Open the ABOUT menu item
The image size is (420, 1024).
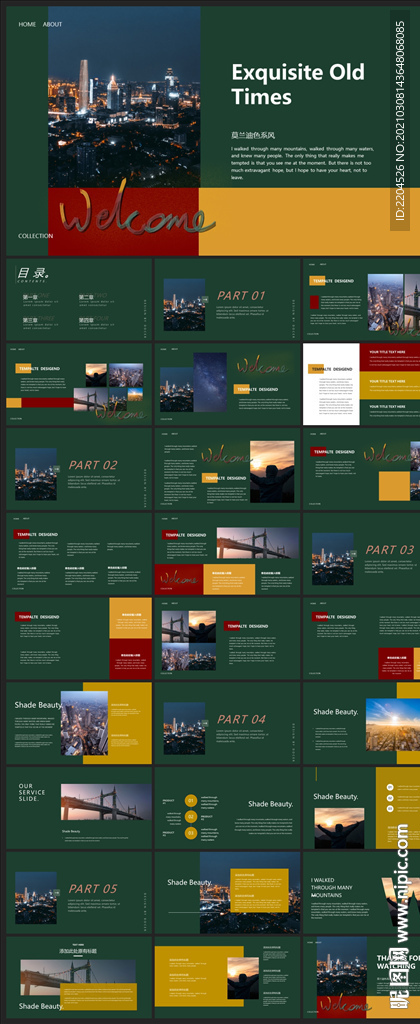point(52,24)
